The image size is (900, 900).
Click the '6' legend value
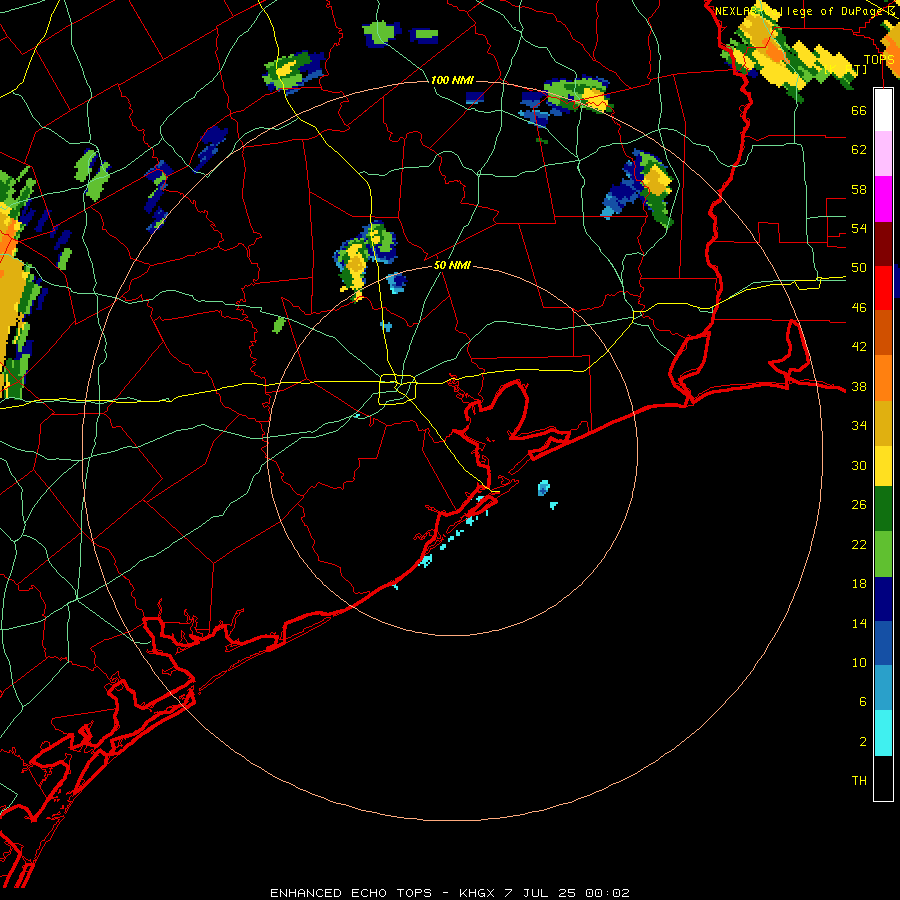click(863, 702)
